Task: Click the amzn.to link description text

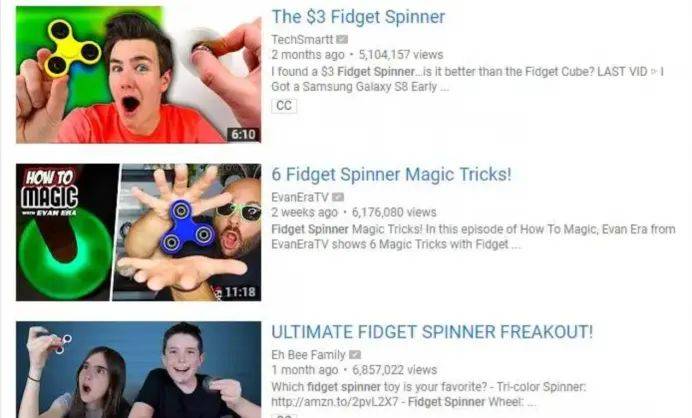Action: pyautogui.click(x=429, y=394)
